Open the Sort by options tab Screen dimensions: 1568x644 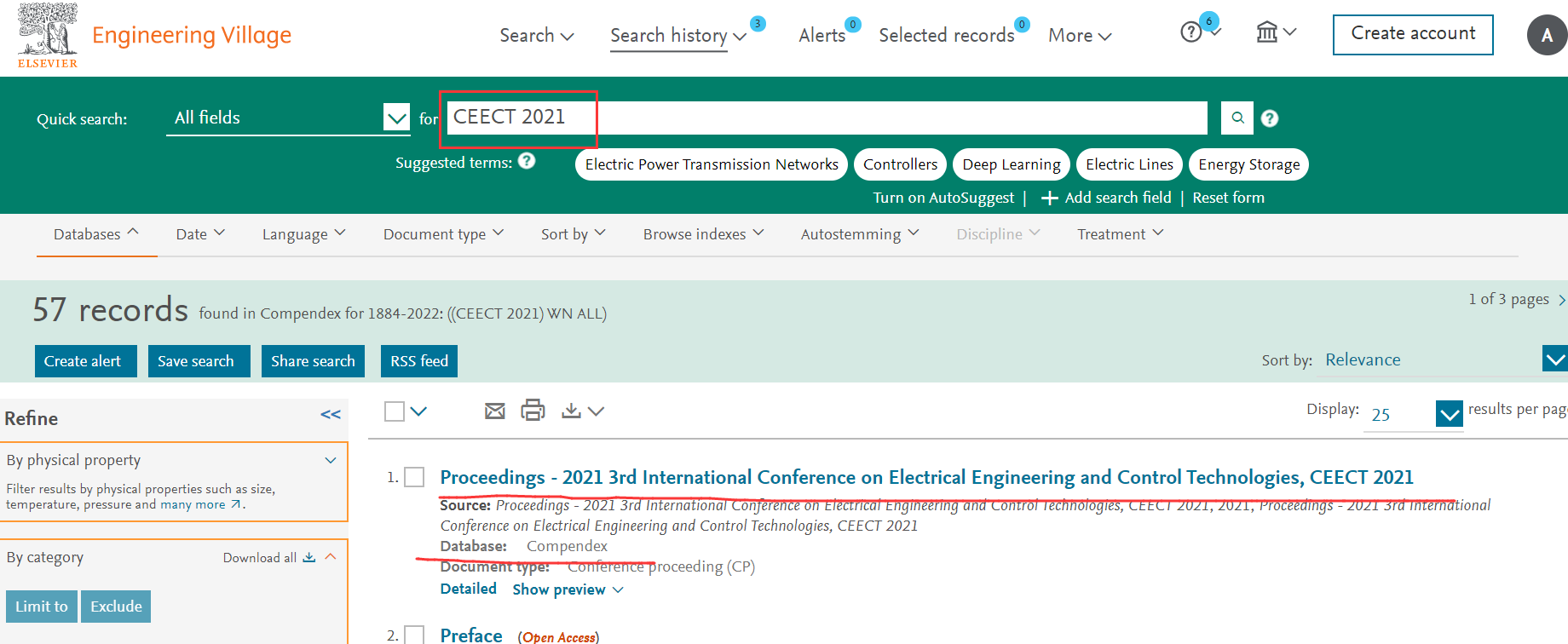click(574, 234)
